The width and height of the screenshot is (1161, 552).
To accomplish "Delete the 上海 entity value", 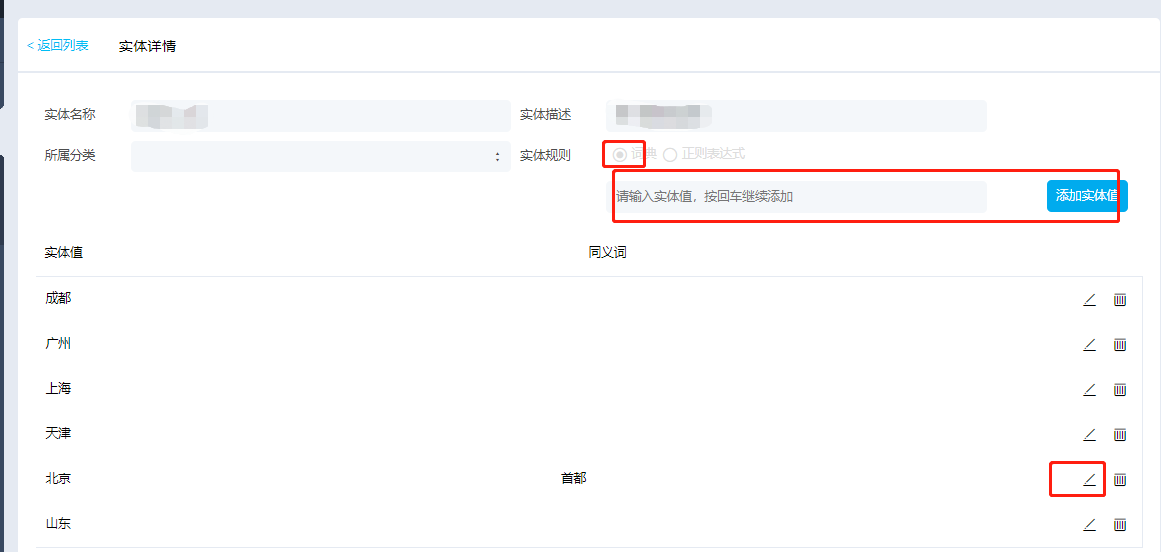I will coord(1120,389).
